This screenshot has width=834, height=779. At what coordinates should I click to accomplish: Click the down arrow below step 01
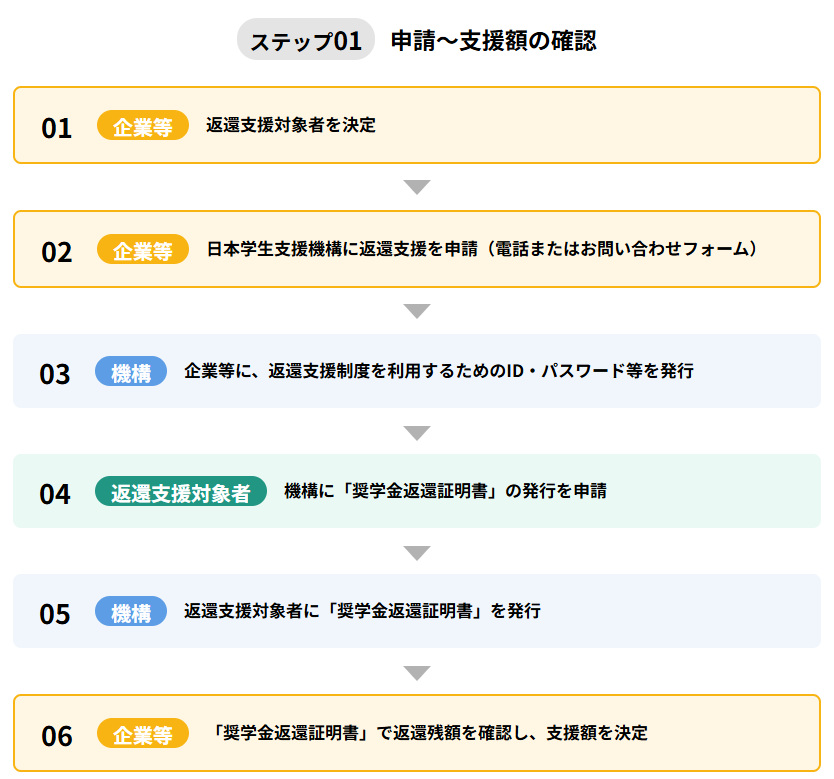[x=417, y=187]
